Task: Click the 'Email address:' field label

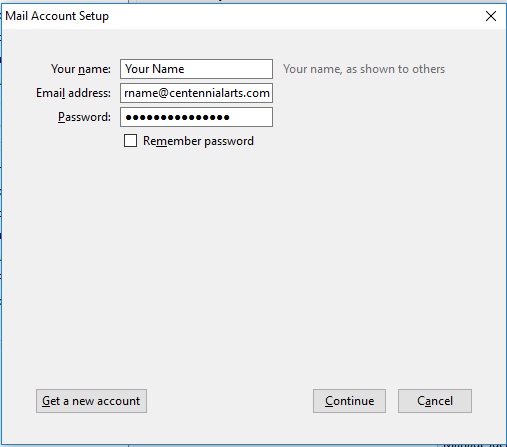Action: click(x=73, y=93)
